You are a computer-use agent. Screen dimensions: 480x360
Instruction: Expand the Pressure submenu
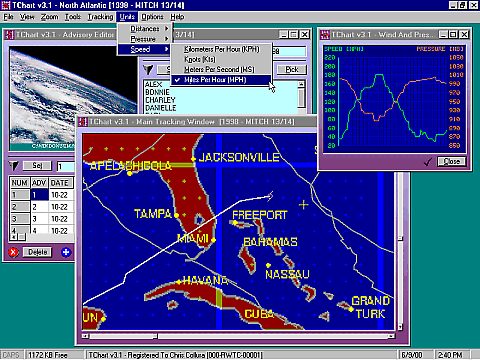pyautogui.click(x=144, y=39)
